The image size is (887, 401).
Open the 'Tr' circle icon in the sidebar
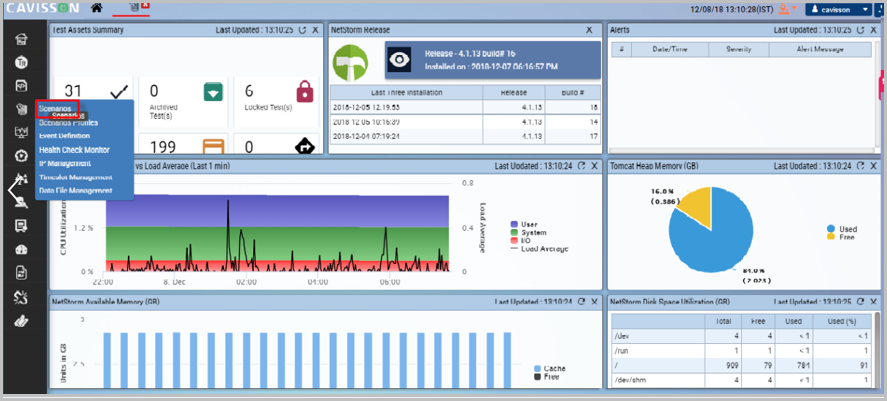click(21, 63)
